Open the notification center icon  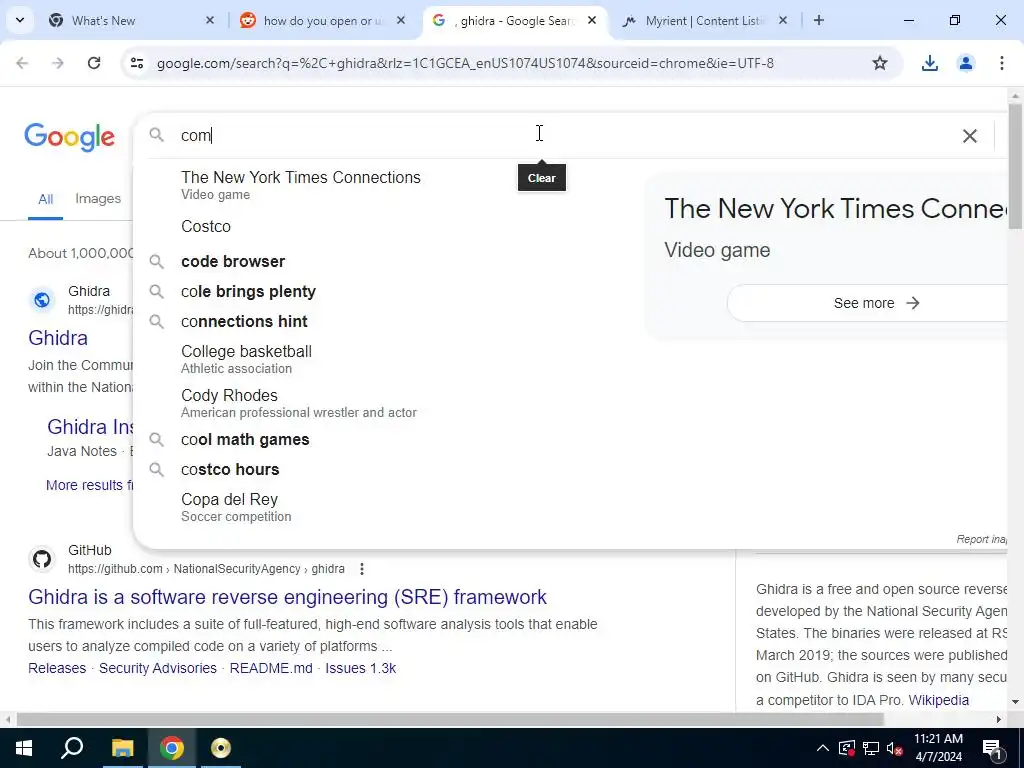tap(993, 748)
